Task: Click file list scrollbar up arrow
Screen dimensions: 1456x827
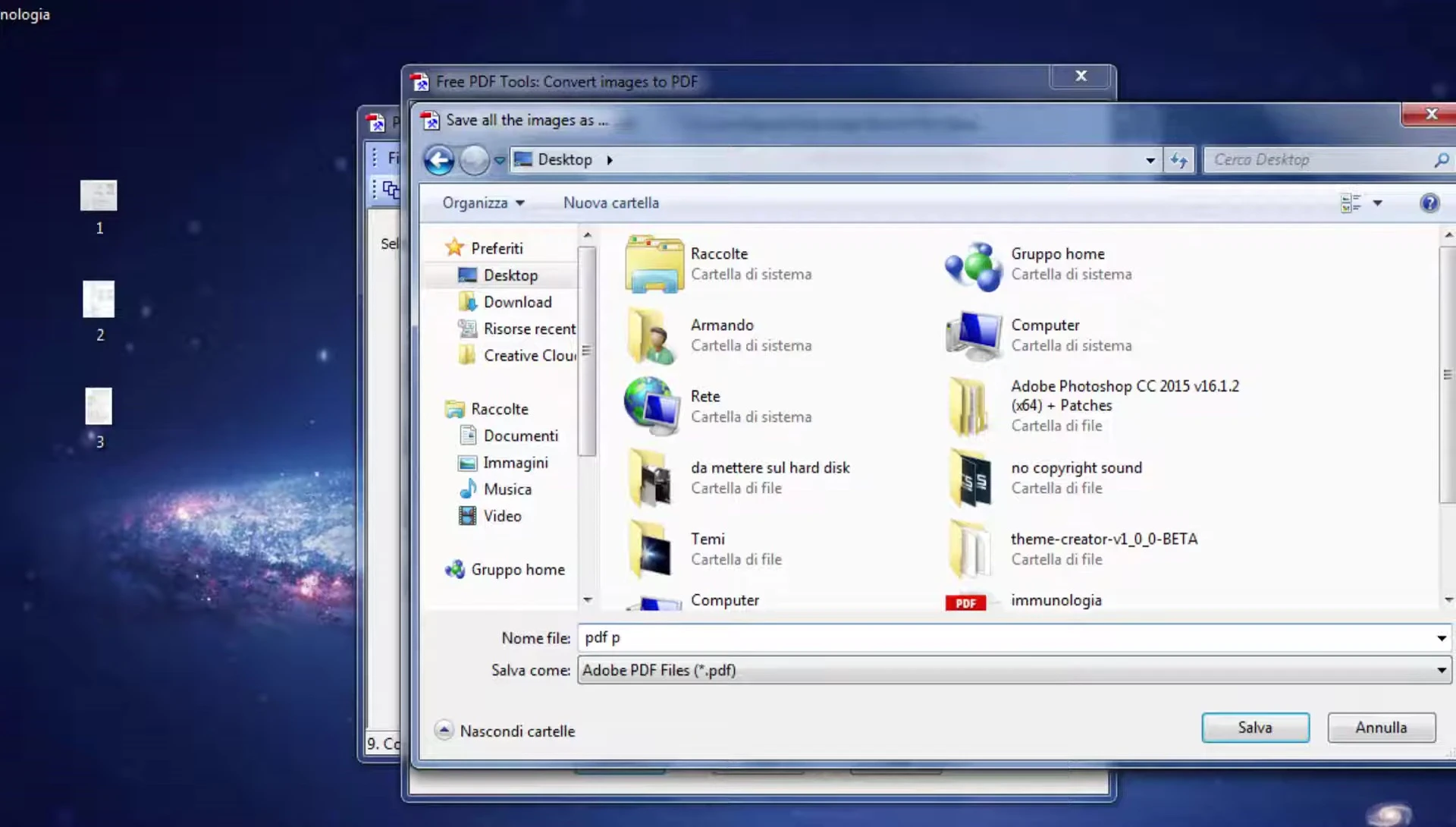Action: coord(1448,235)
